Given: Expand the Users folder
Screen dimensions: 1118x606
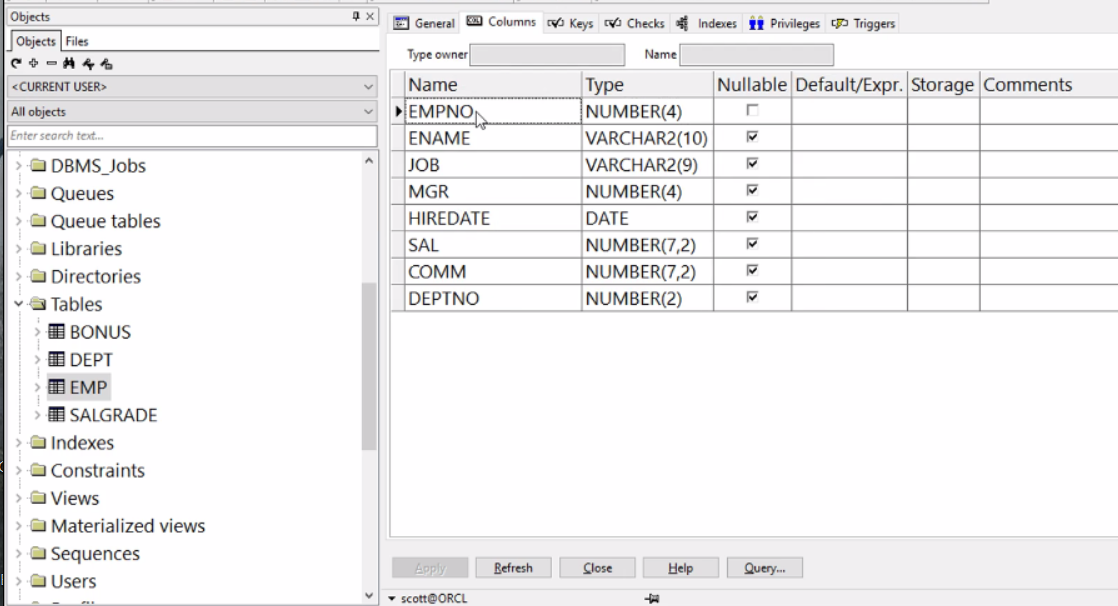Looking at the screenshot, I should [19, 582].
